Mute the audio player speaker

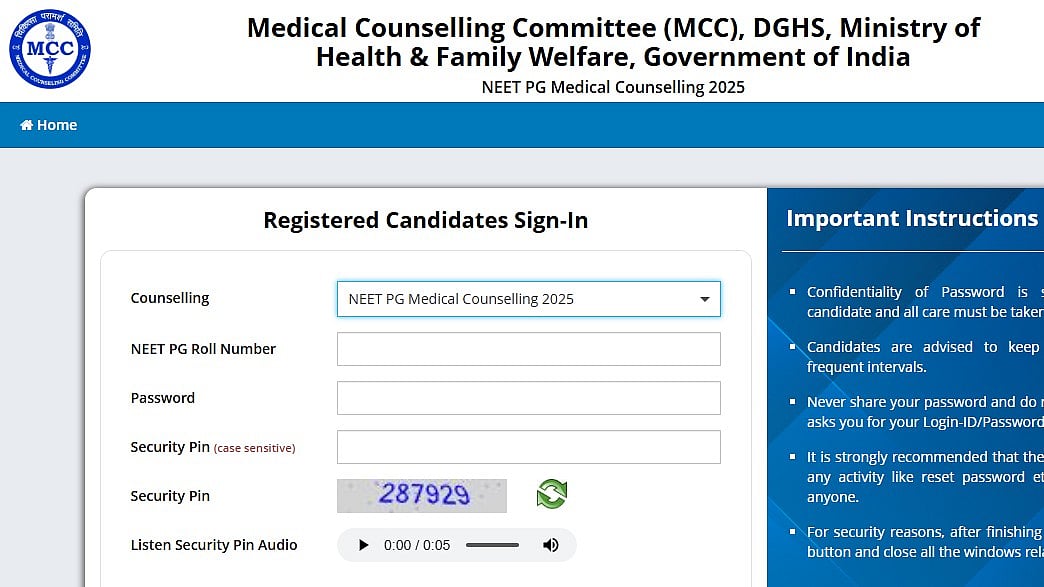(550, 544)
